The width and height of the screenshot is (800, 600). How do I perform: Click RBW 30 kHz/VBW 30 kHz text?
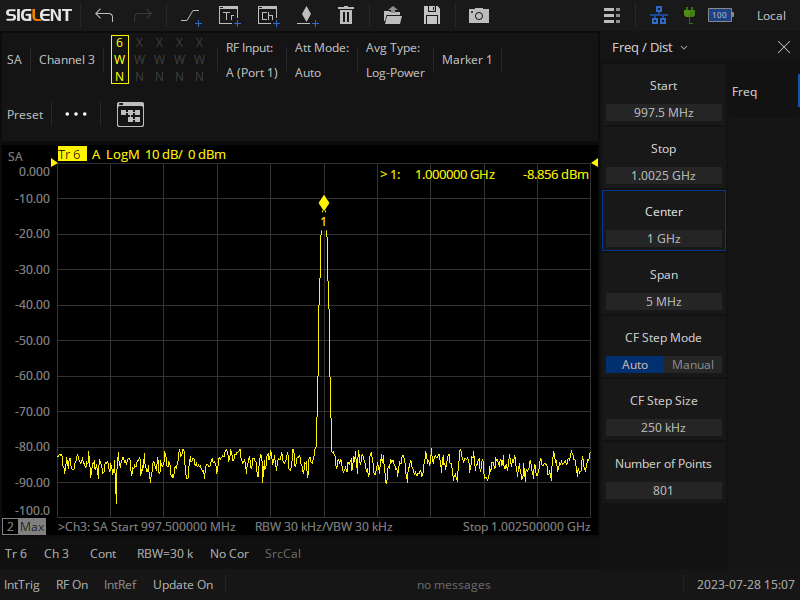[x=323, y=527]
